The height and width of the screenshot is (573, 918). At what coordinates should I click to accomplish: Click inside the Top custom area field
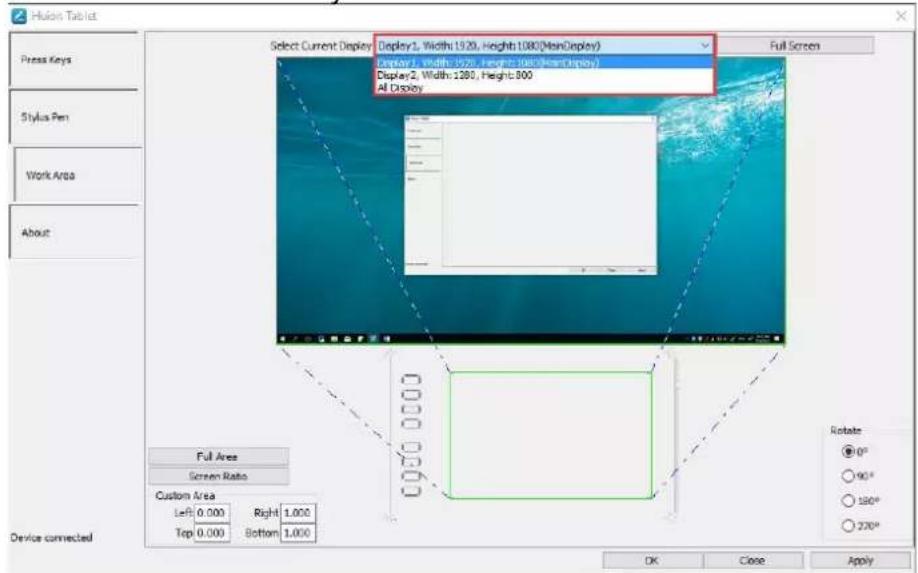click(x=211, y=533)
